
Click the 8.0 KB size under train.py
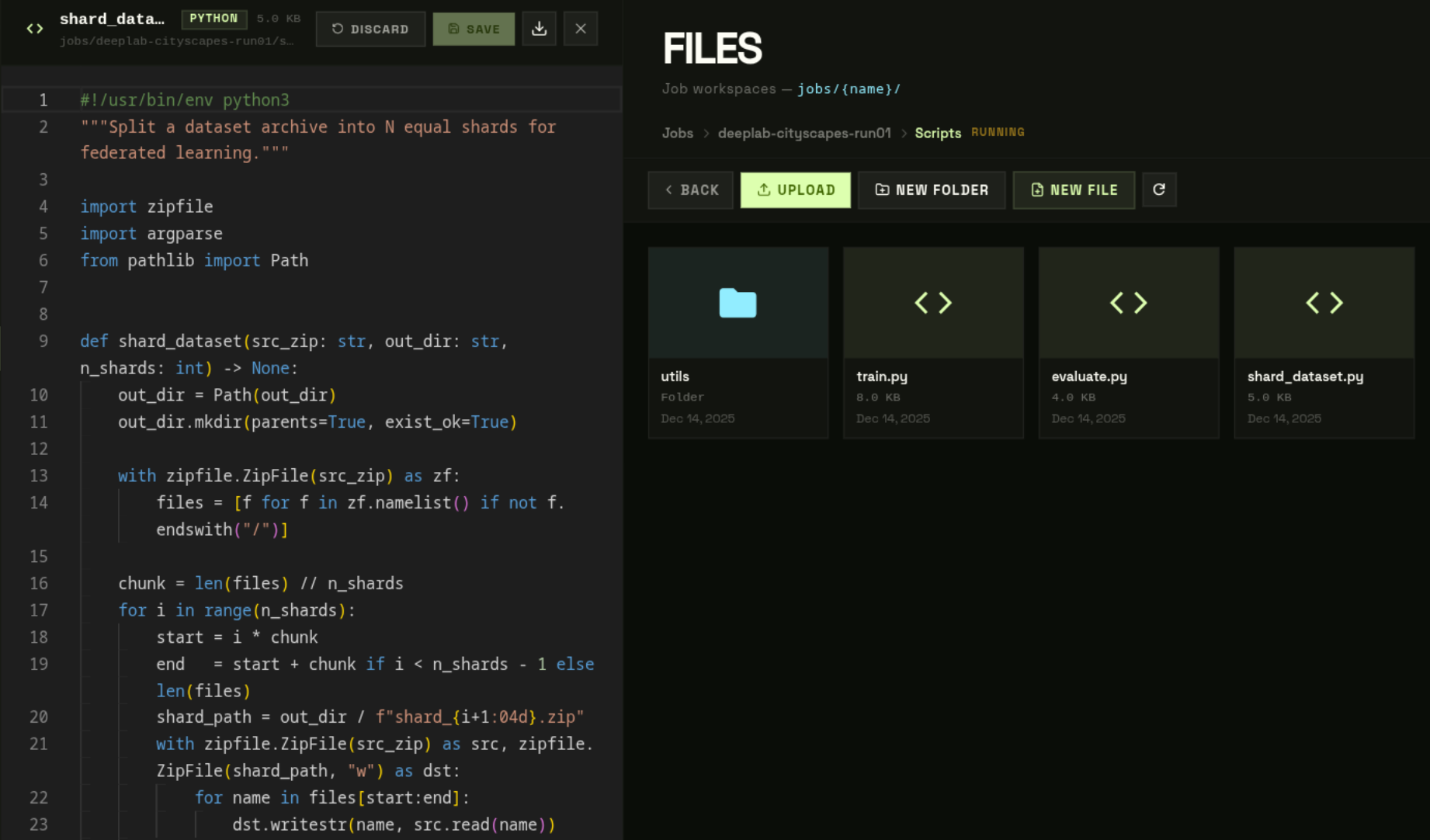pyautogui.click(x=878, y=397)
